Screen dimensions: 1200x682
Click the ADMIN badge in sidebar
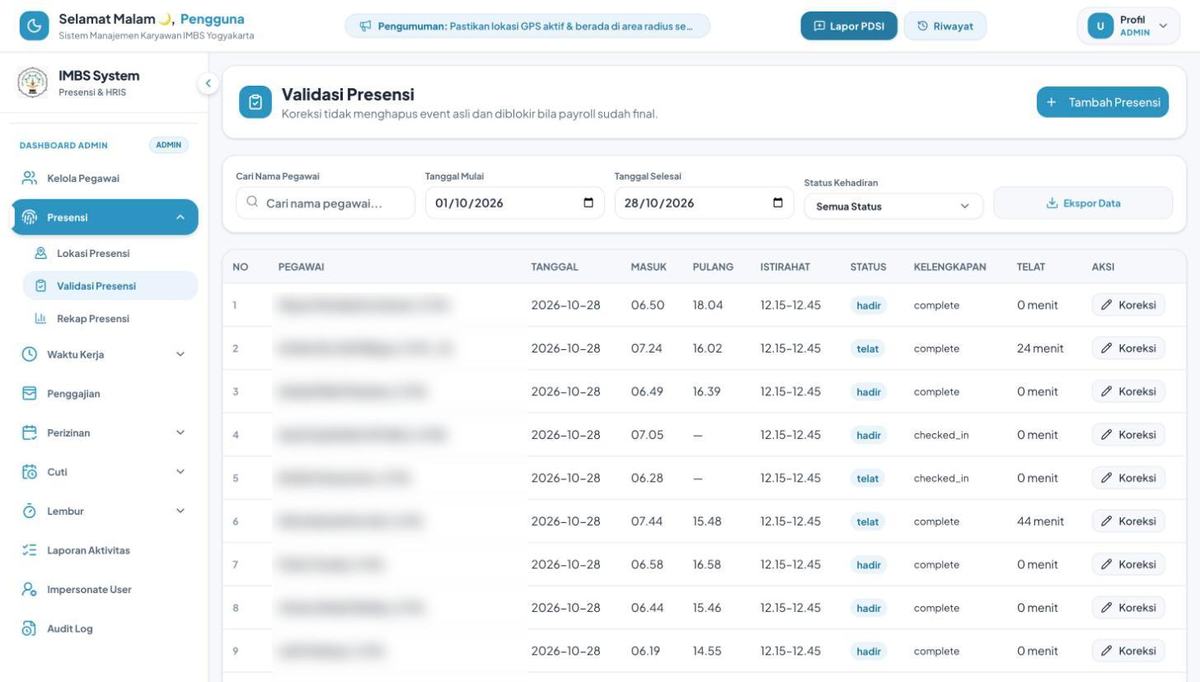click(169, 145)
